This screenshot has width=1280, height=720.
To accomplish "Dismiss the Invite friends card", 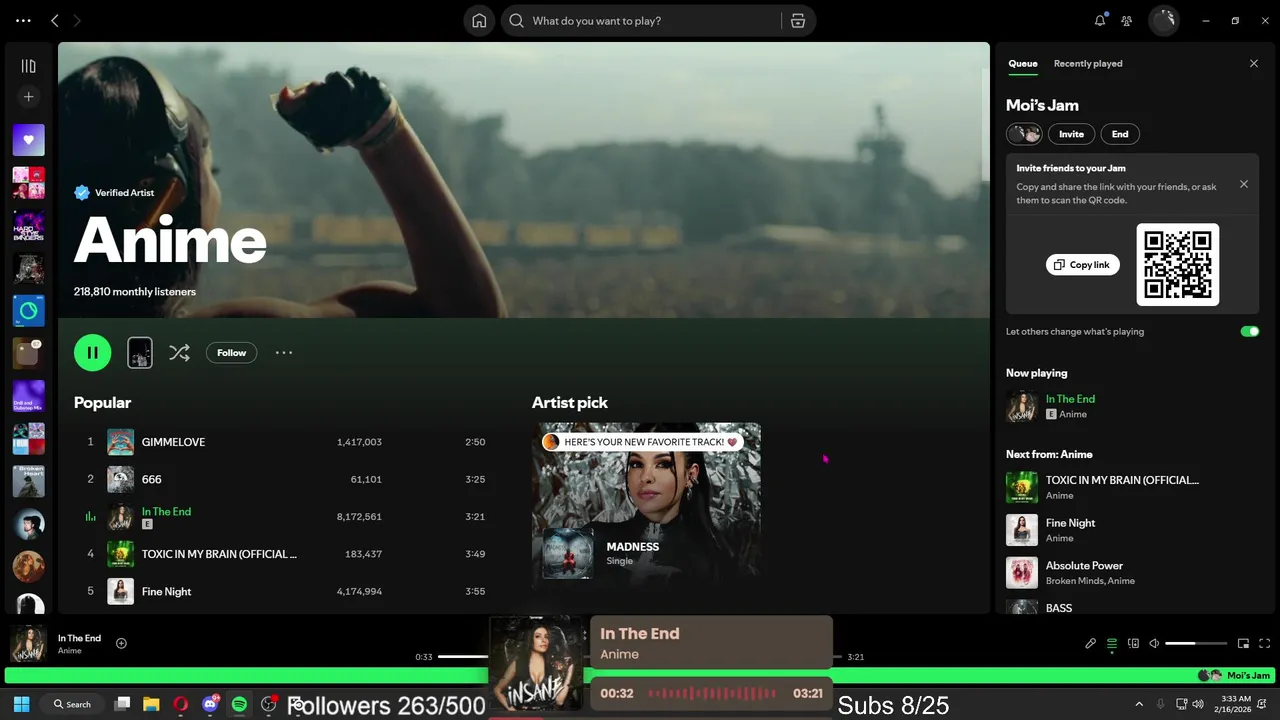I will [1244, 184].
